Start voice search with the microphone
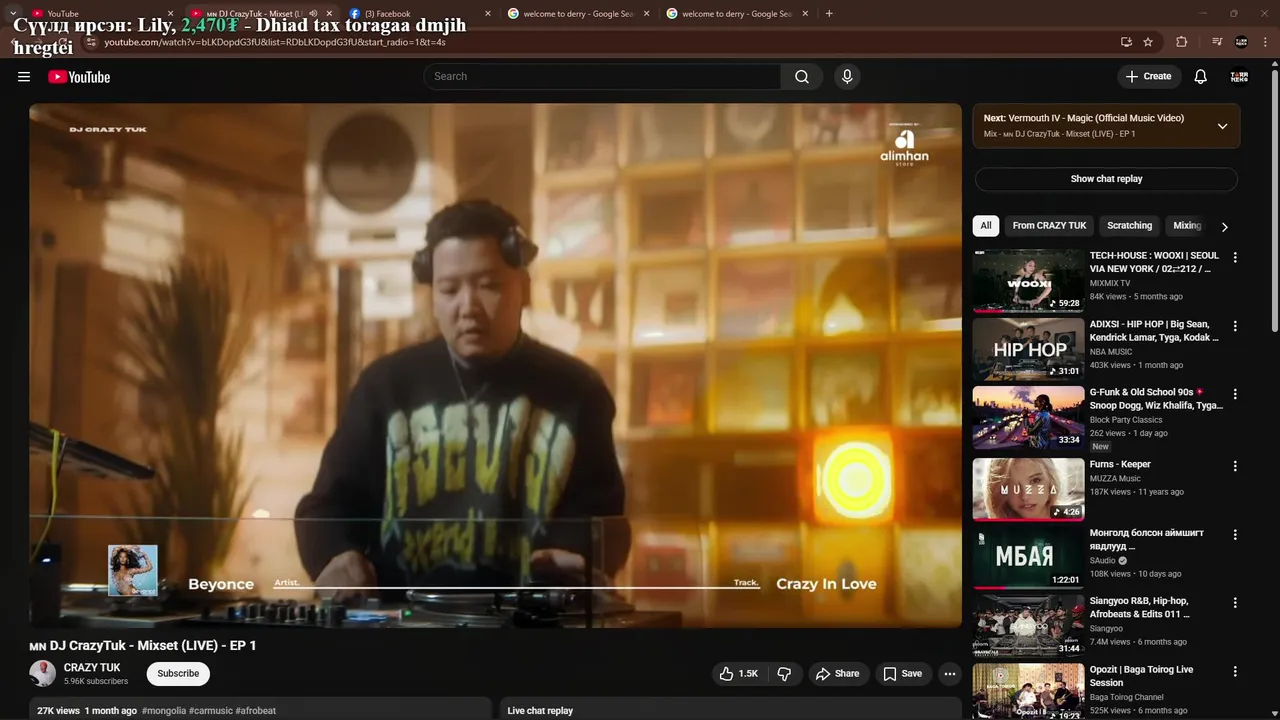Screen dimensions: 1280x720 pyautogui.click(x=847, y=77)
